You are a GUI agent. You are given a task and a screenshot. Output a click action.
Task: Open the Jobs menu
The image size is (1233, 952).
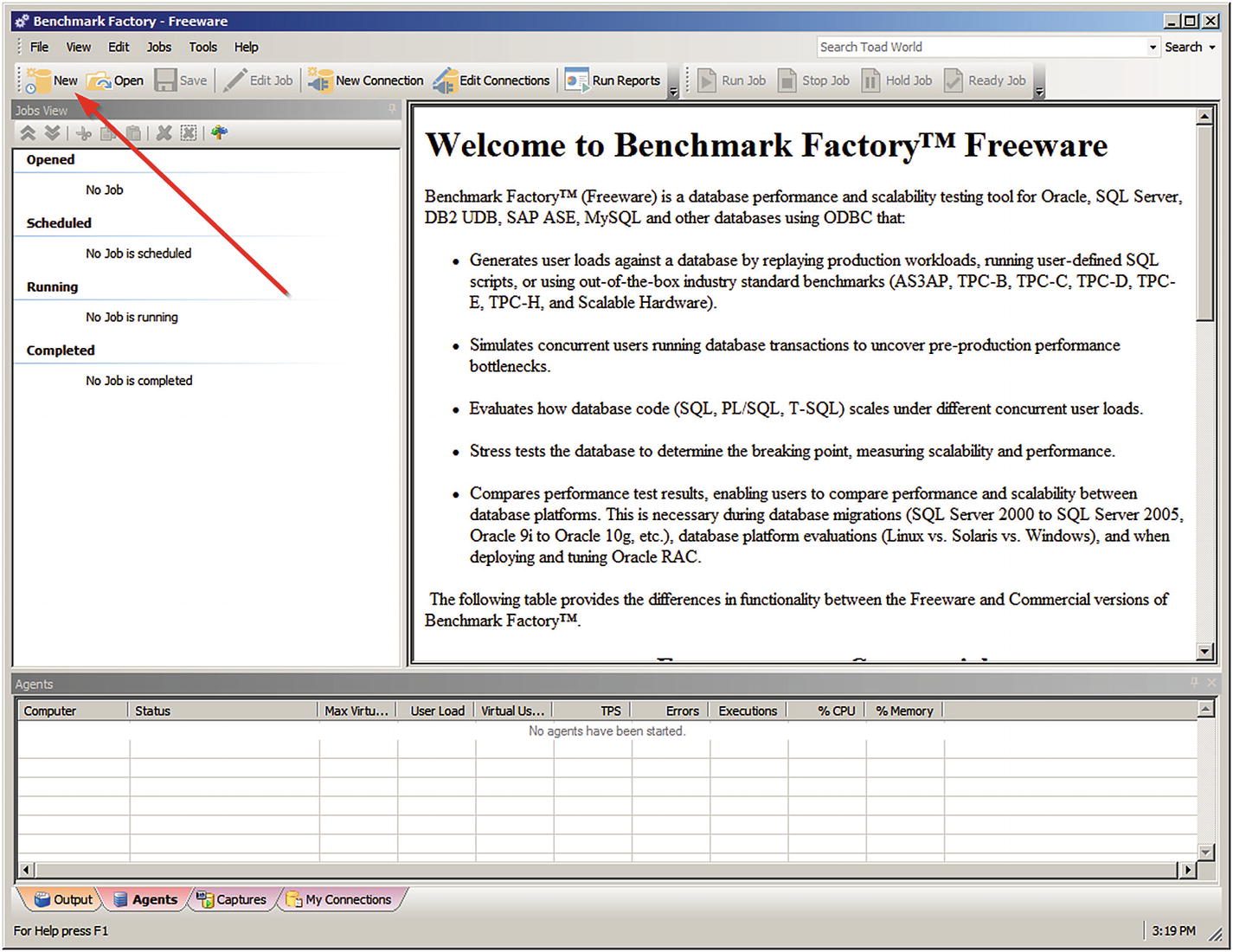pyautogui.click(x=159, y=47)
